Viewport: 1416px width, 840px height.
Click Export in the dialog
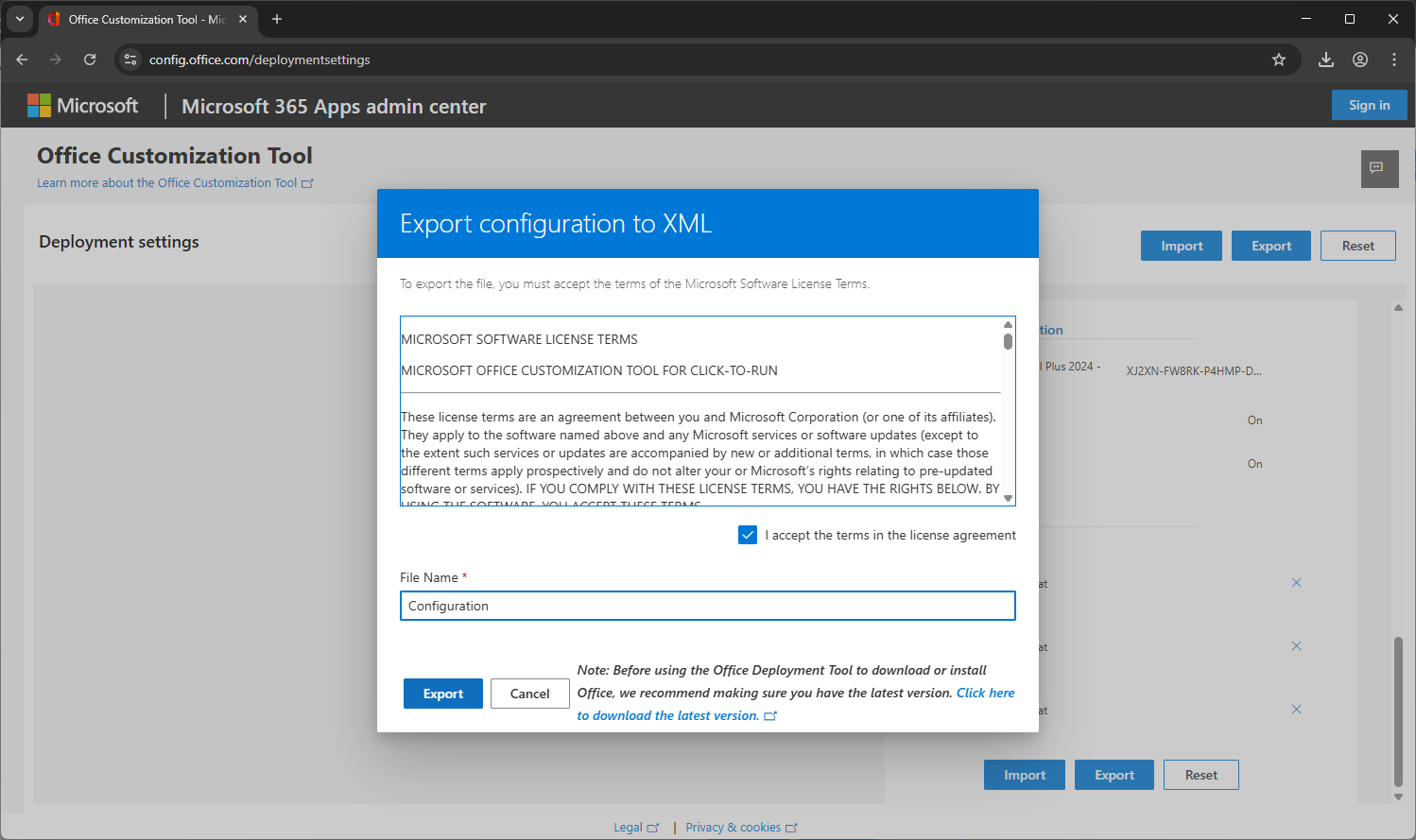point(442,693)
